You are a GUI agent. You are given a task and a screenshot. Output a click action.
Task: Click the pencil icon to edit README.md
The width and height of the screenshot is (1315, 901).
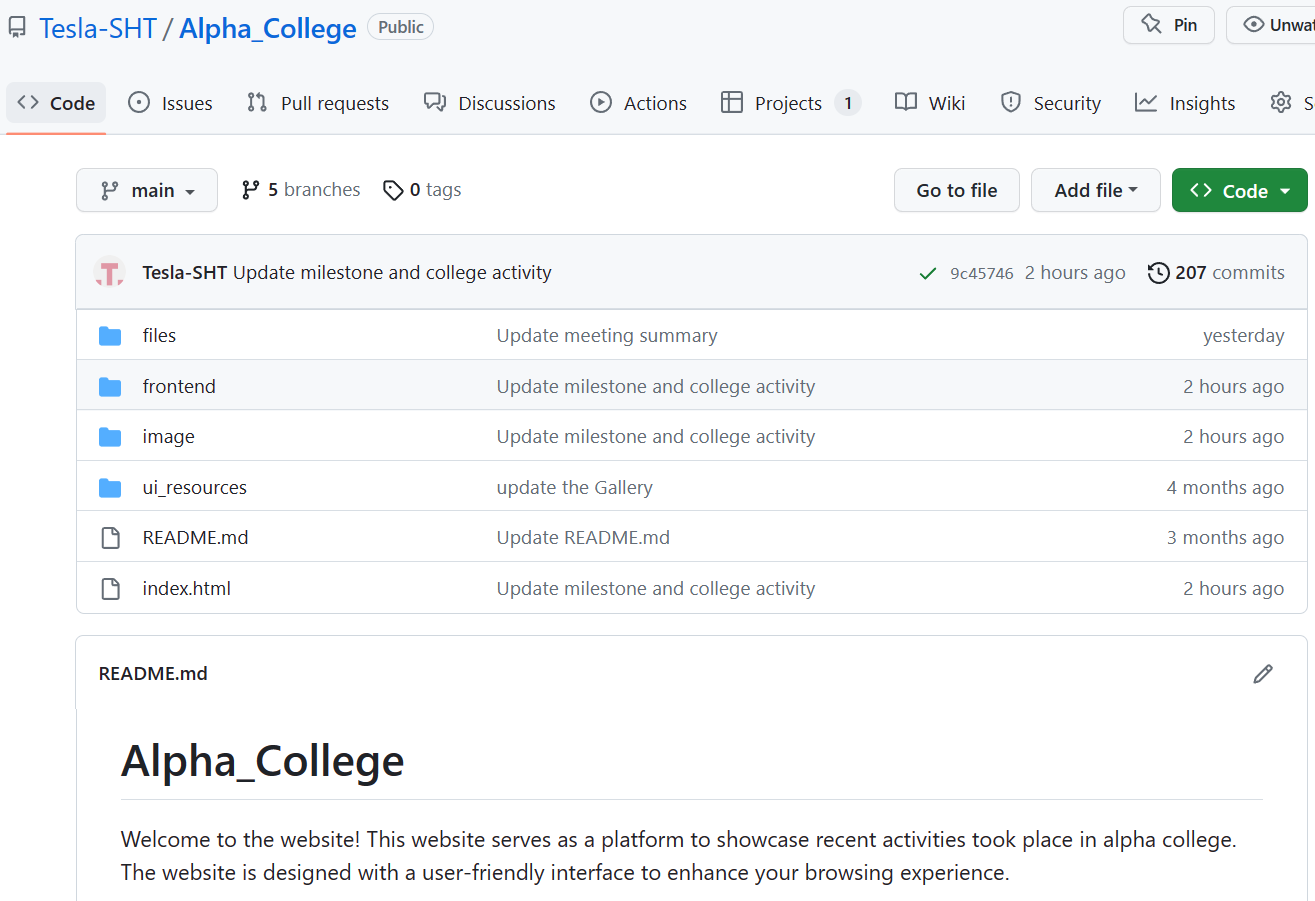[1263, 674]
